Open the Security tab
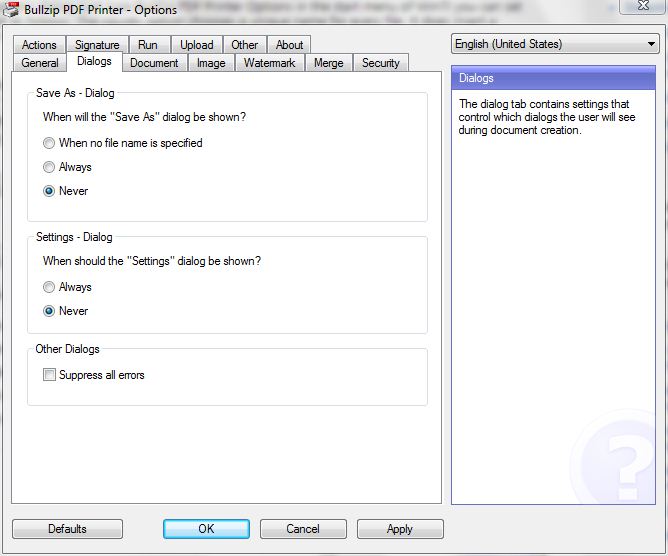This screenshot has width=668, height=556. 381,63
